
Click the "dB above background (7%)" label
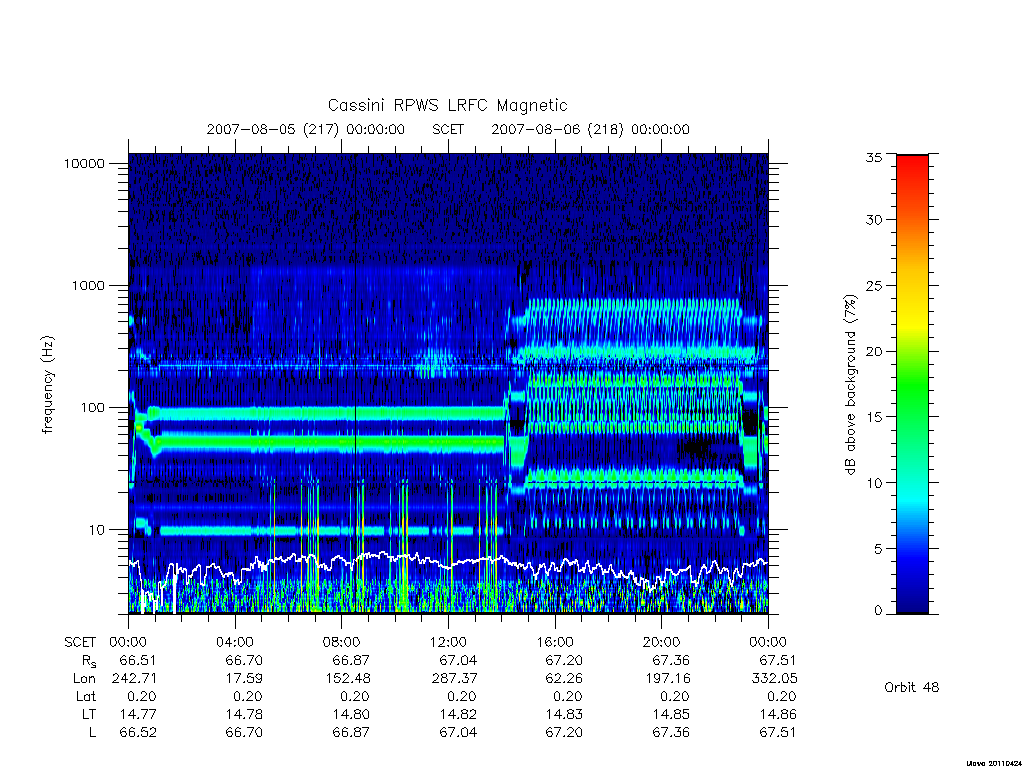tap(850, 385)
